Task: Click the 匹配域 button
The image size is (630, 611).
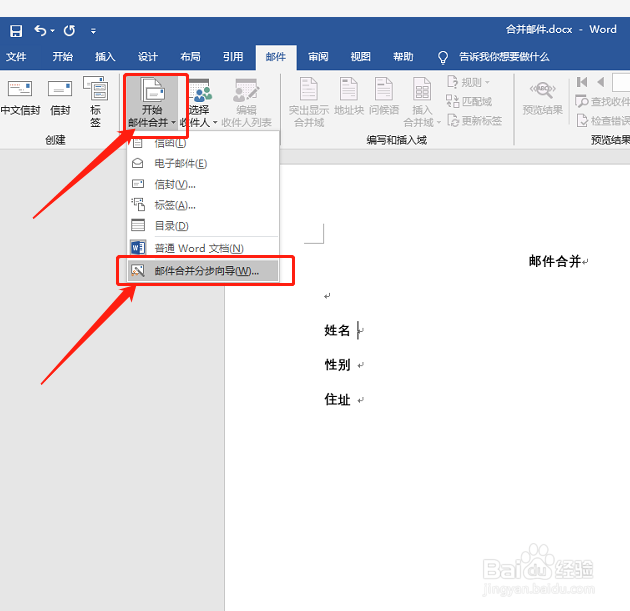Action: 469,102
